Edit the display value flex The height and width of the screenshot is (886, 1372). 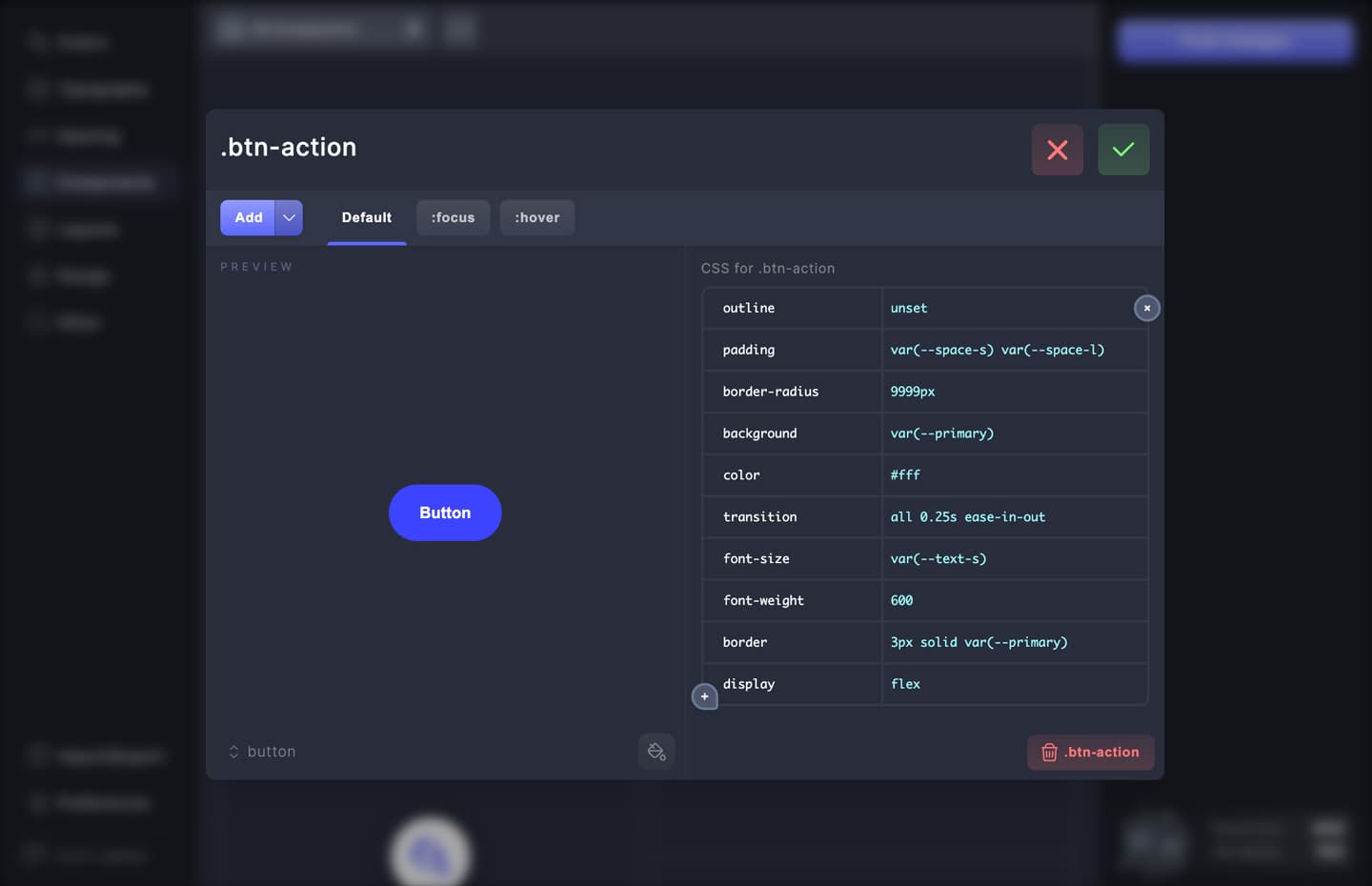click(x=1014, y=684)
